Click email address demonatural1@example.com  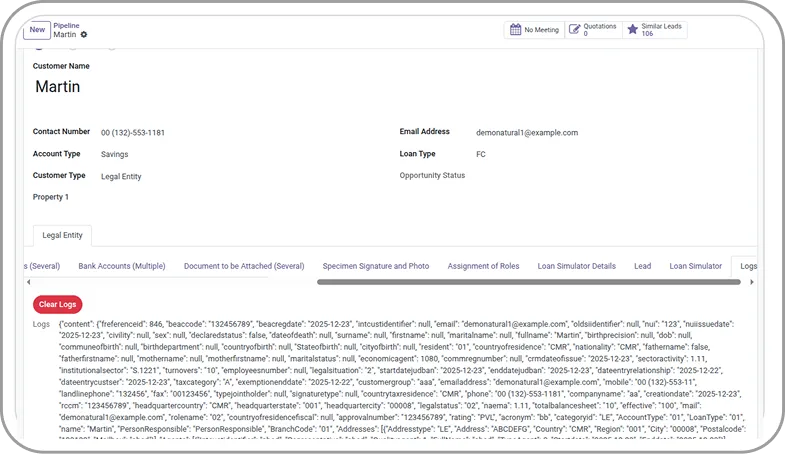527,133
